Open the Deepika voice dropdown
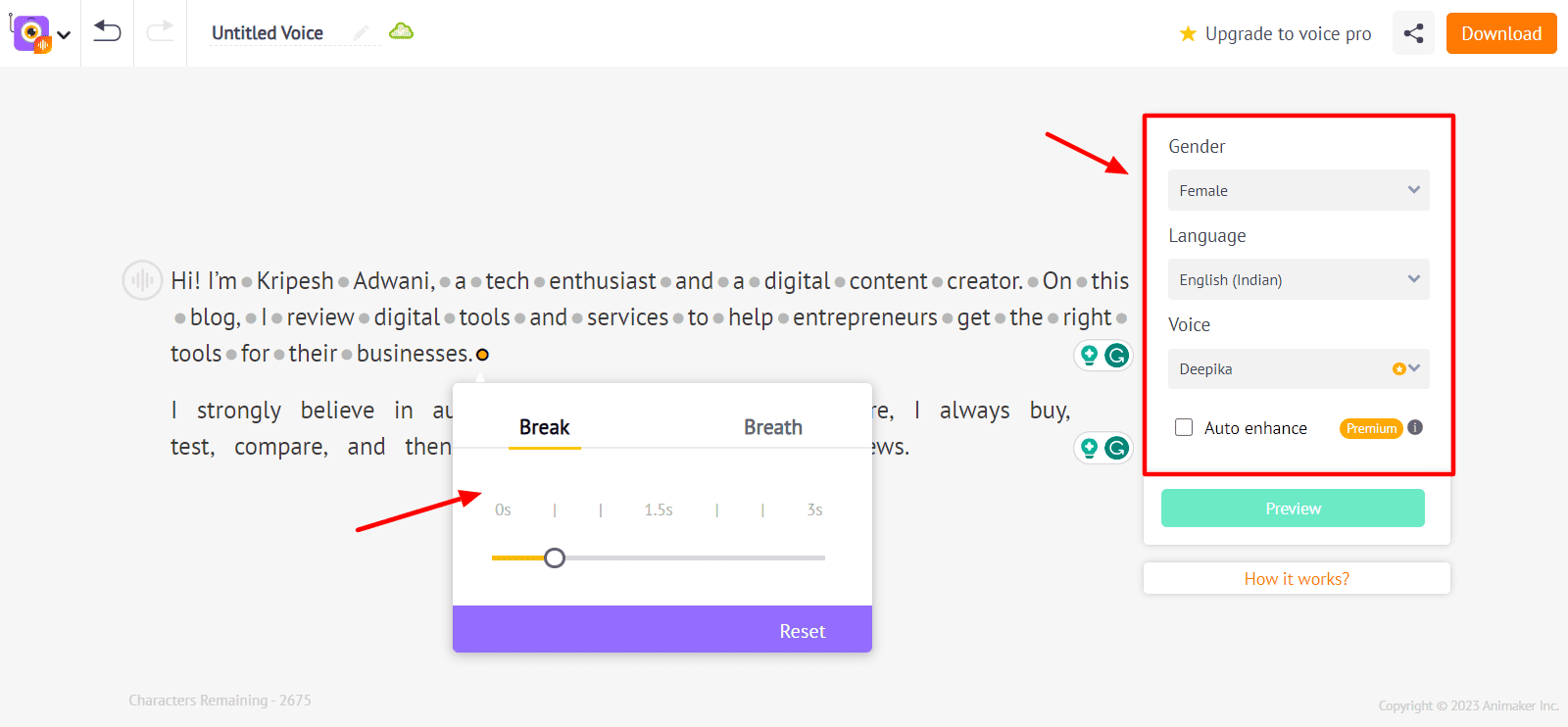Screen dimensions: 1568x727 1298,369
